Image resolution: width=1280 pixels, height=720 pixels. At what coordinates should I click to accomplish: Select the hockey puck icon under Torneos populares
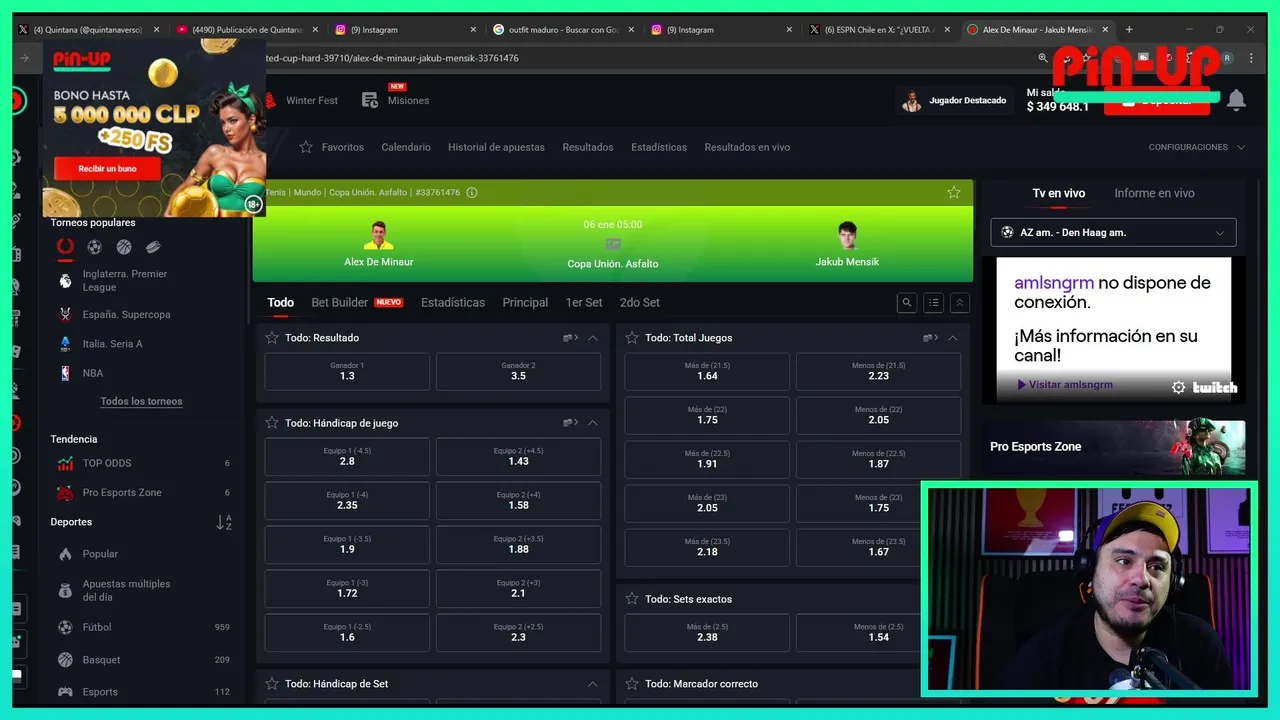(x=153, y=247)
